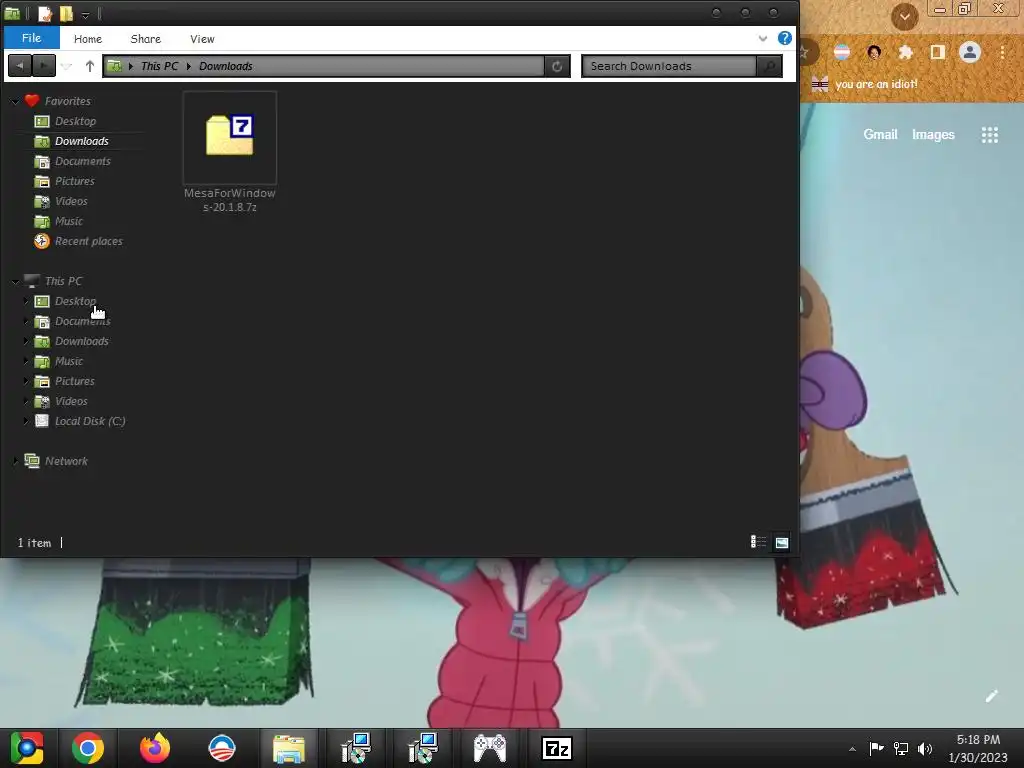The height and width of the screenshot is (768, 1024).
Task: Open Music under This PC
Action: [x=69, y=361]
